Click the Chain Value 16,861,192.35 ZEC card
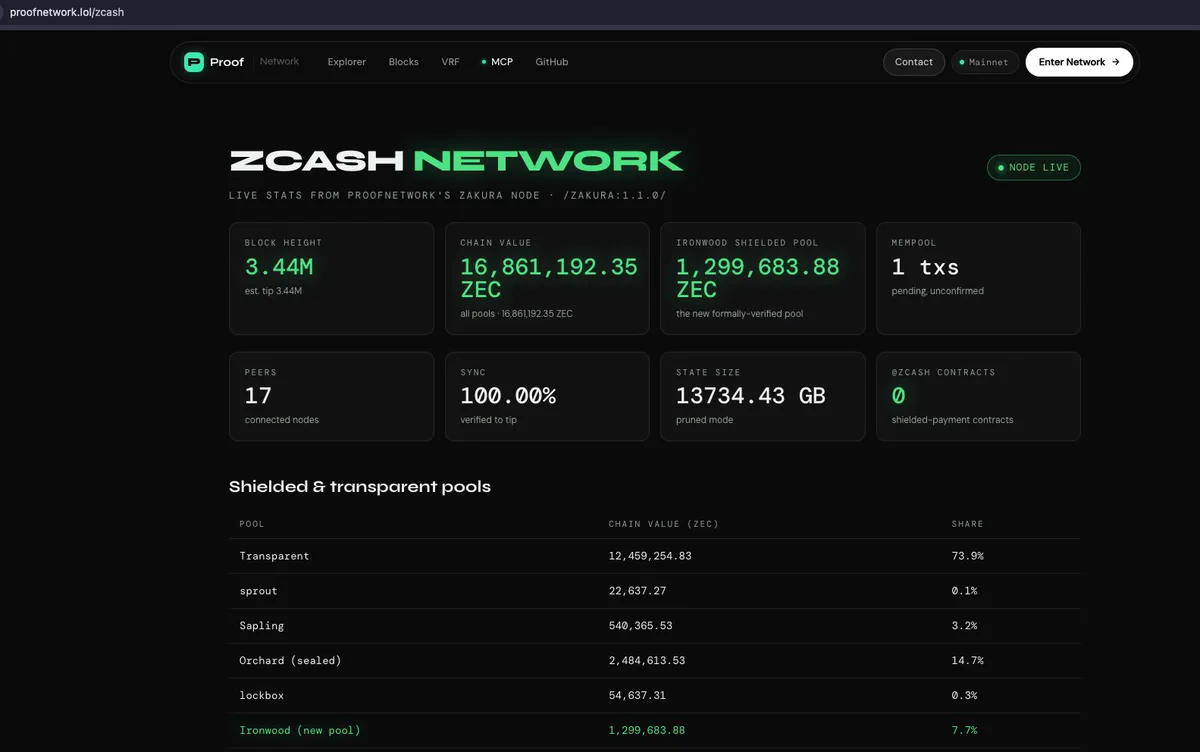Screen dimensions: 1200x752 coord(547,278)
